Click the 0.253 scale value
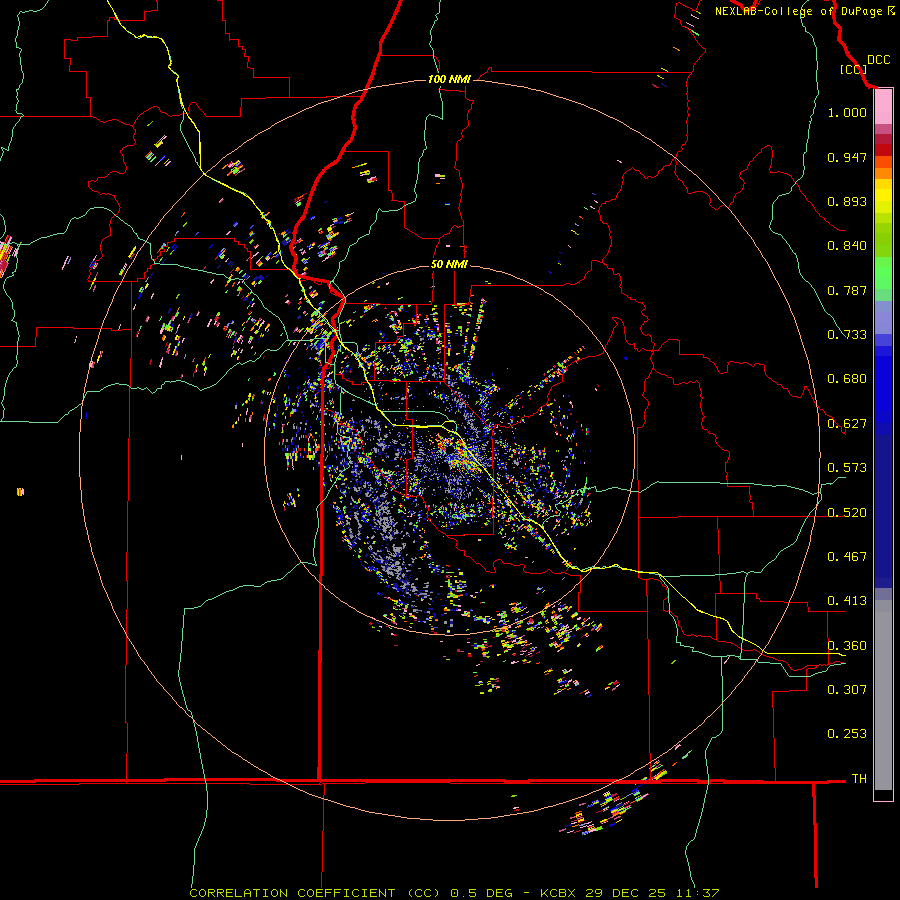Viewport: 900px width, 900px height. click(x=847, y=734)
